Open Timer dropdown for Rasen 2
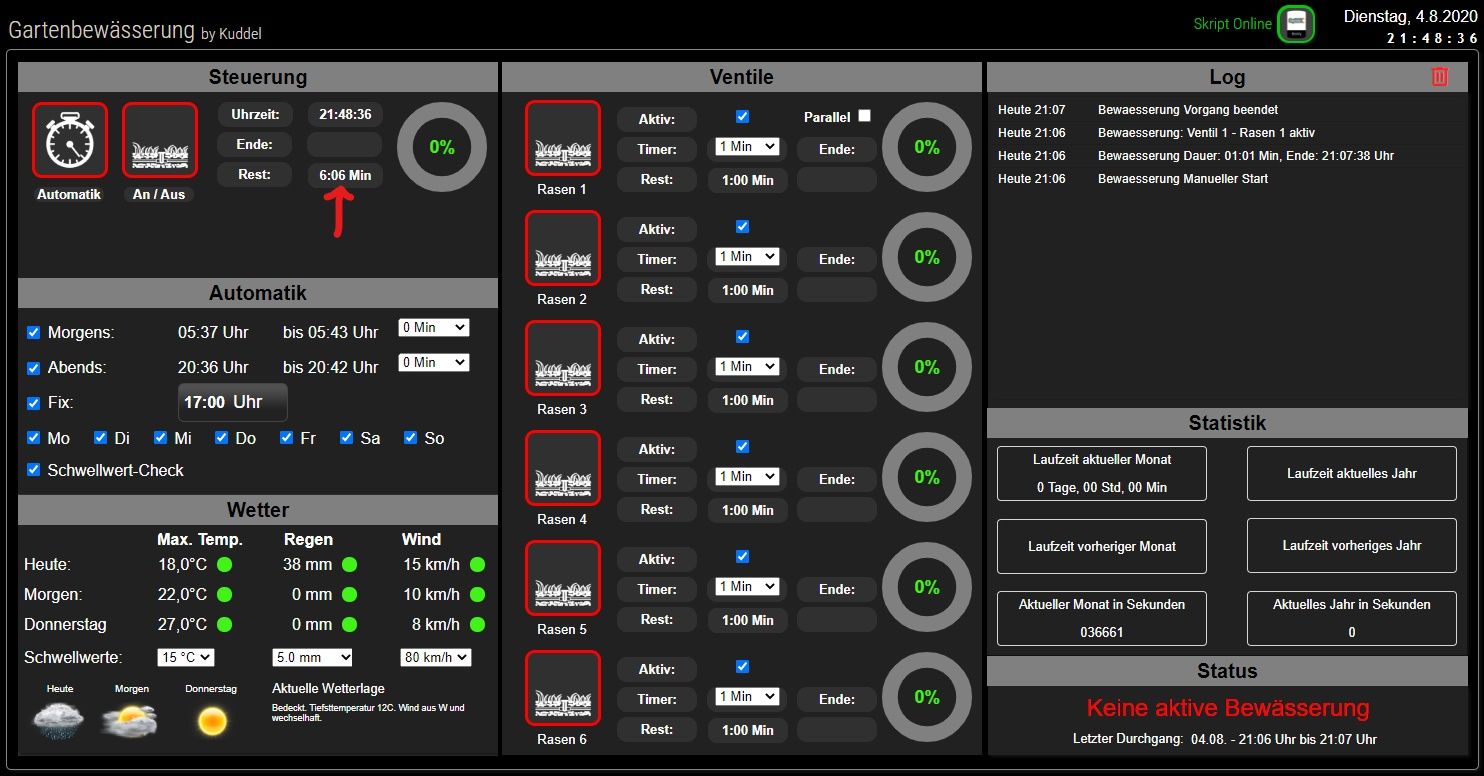This screenshot has width=1484, height=776. (747, 257)
